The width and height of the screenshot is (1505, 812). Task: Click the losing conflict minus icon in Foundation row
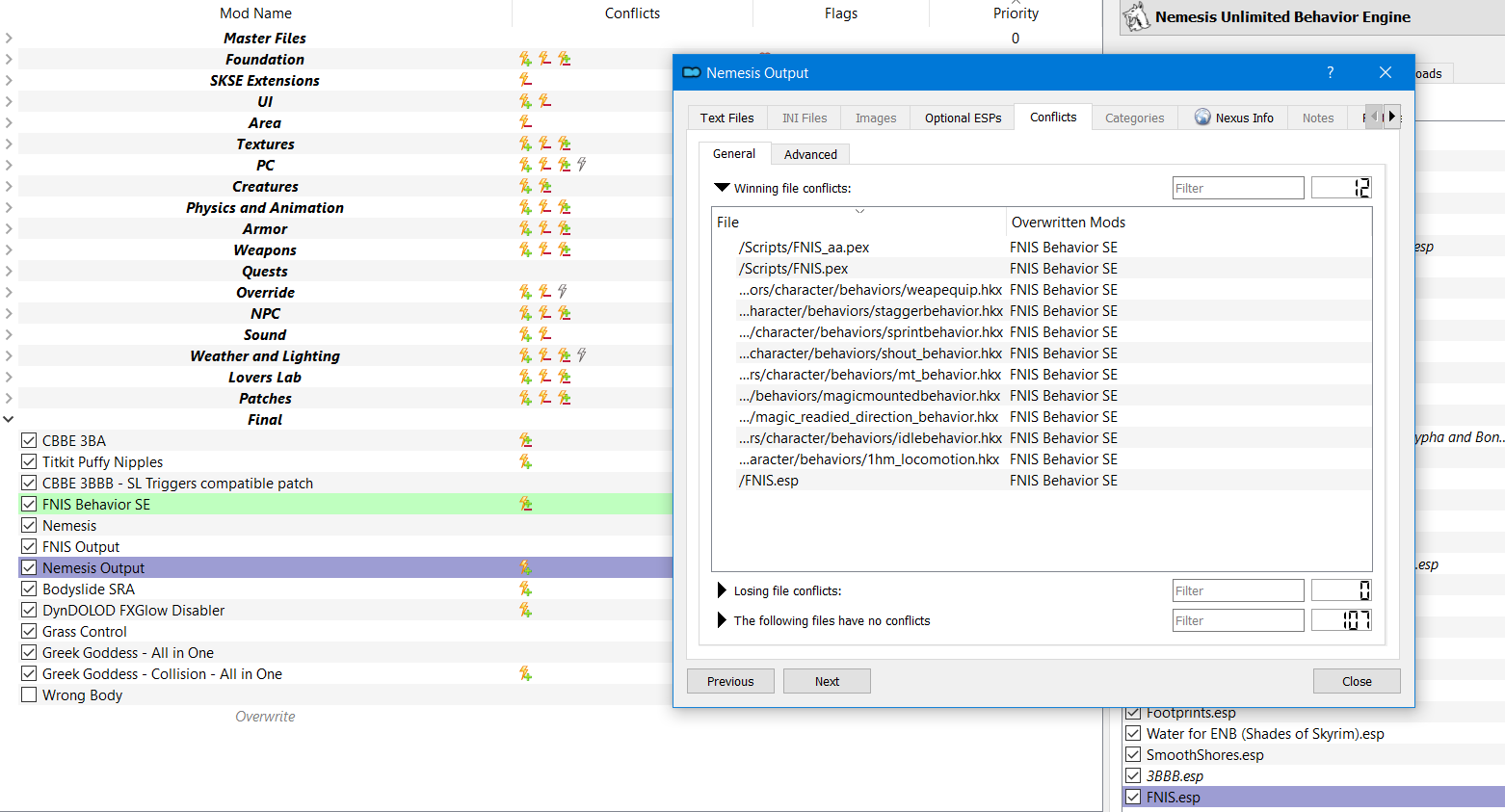[544, 59]
